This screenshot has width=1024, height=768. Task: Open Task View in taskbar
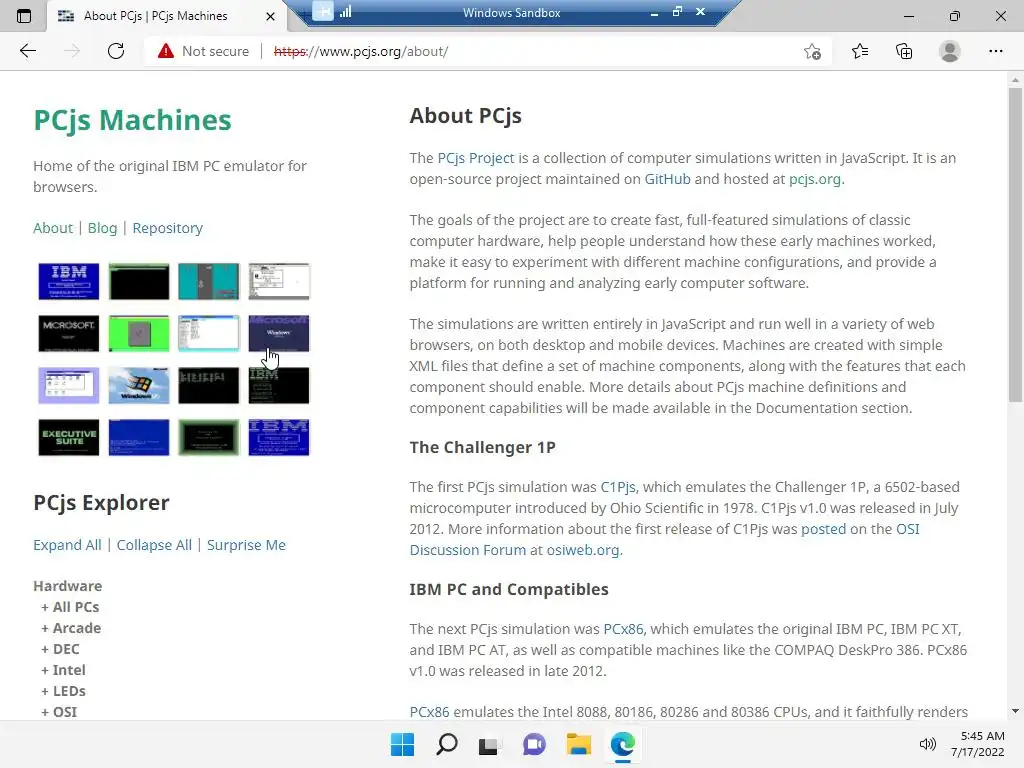[x=488, y=744]
